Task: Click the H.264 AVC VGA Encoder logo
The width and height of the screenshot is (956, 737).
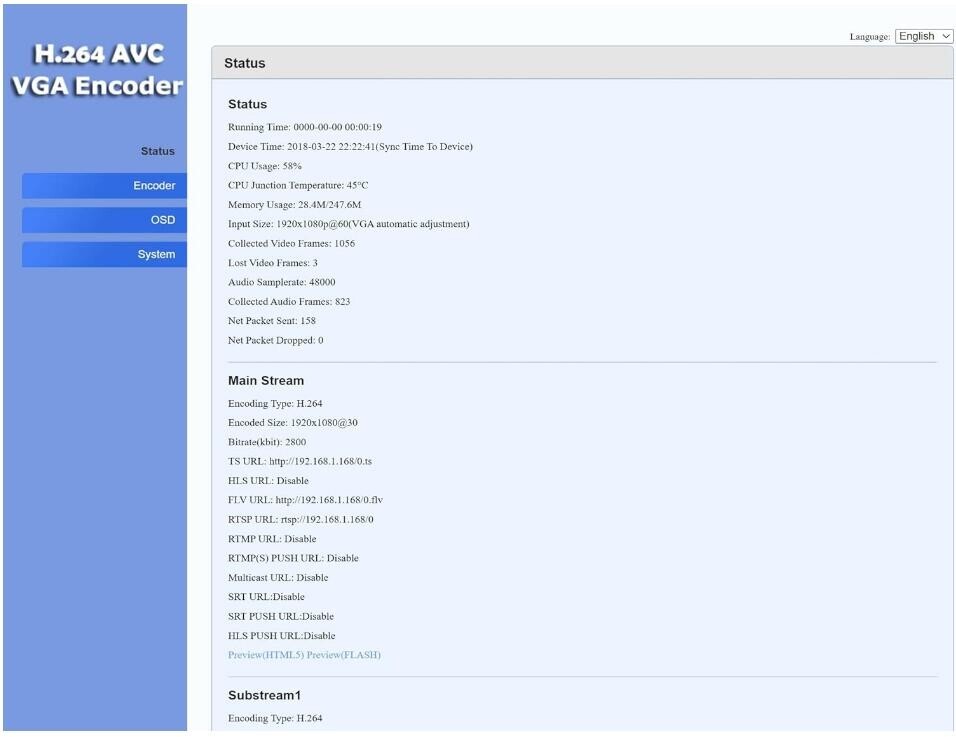Action: click(96, 70)
